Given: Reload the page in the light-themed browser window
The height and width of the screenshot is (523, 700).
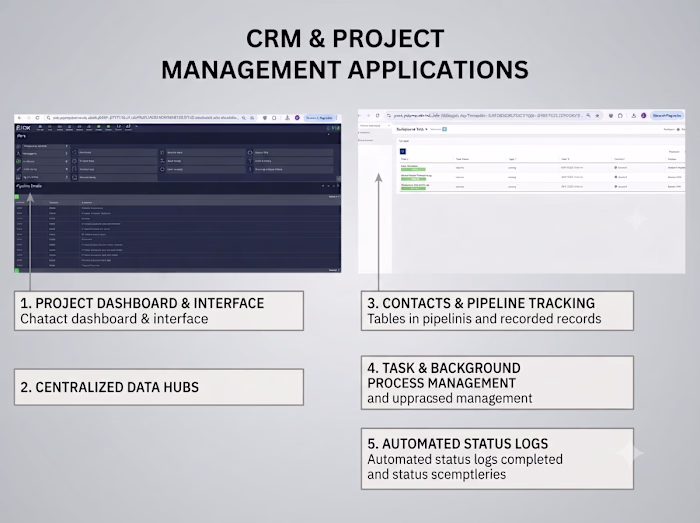Looking at the screenshot, I should [377, 116].
